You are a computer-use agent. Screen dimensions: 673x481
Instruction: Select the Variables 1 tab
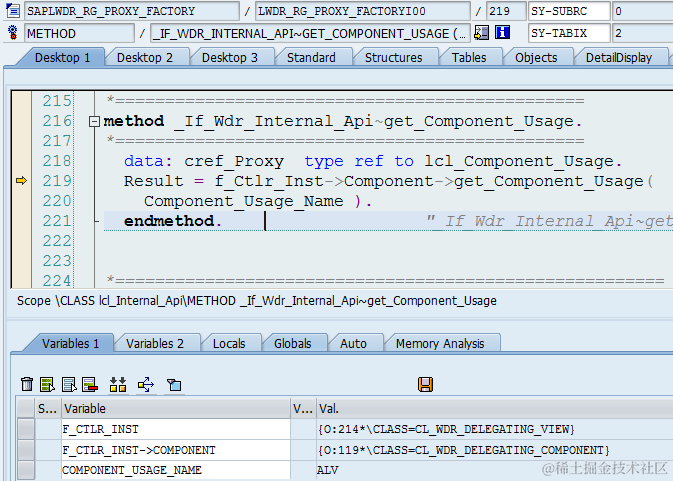point(70,343)
